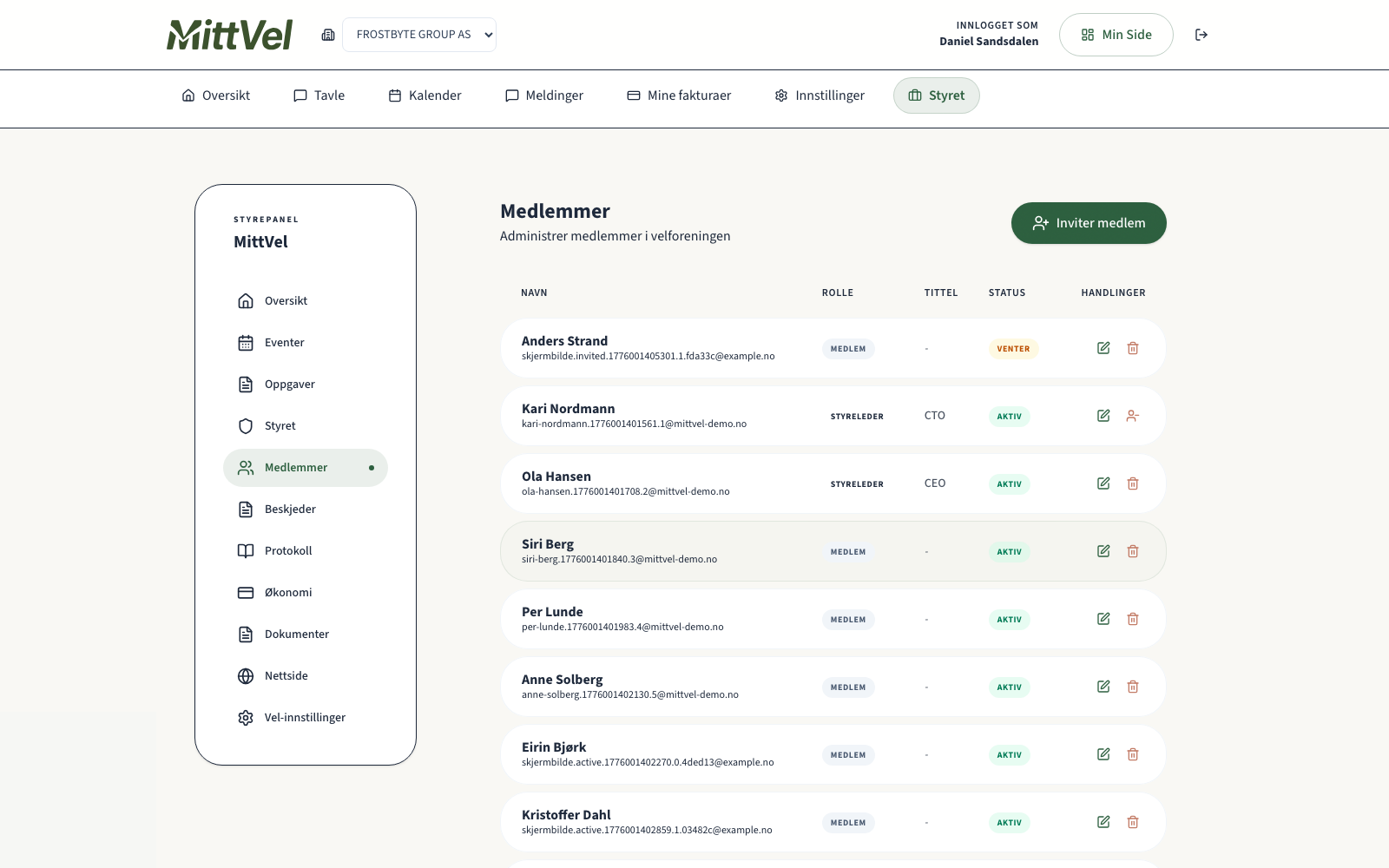Go to Mine fakturaer tab

coord(679,95)
